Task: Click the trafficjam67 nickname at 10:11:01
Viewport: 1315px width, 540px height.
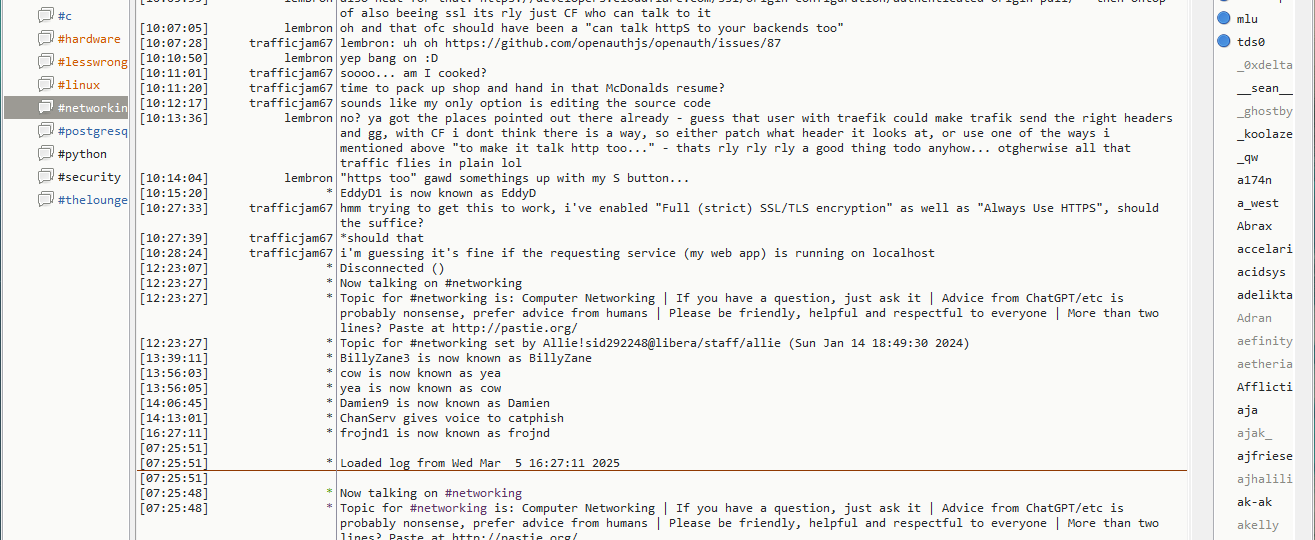Action: coord(291,73)
